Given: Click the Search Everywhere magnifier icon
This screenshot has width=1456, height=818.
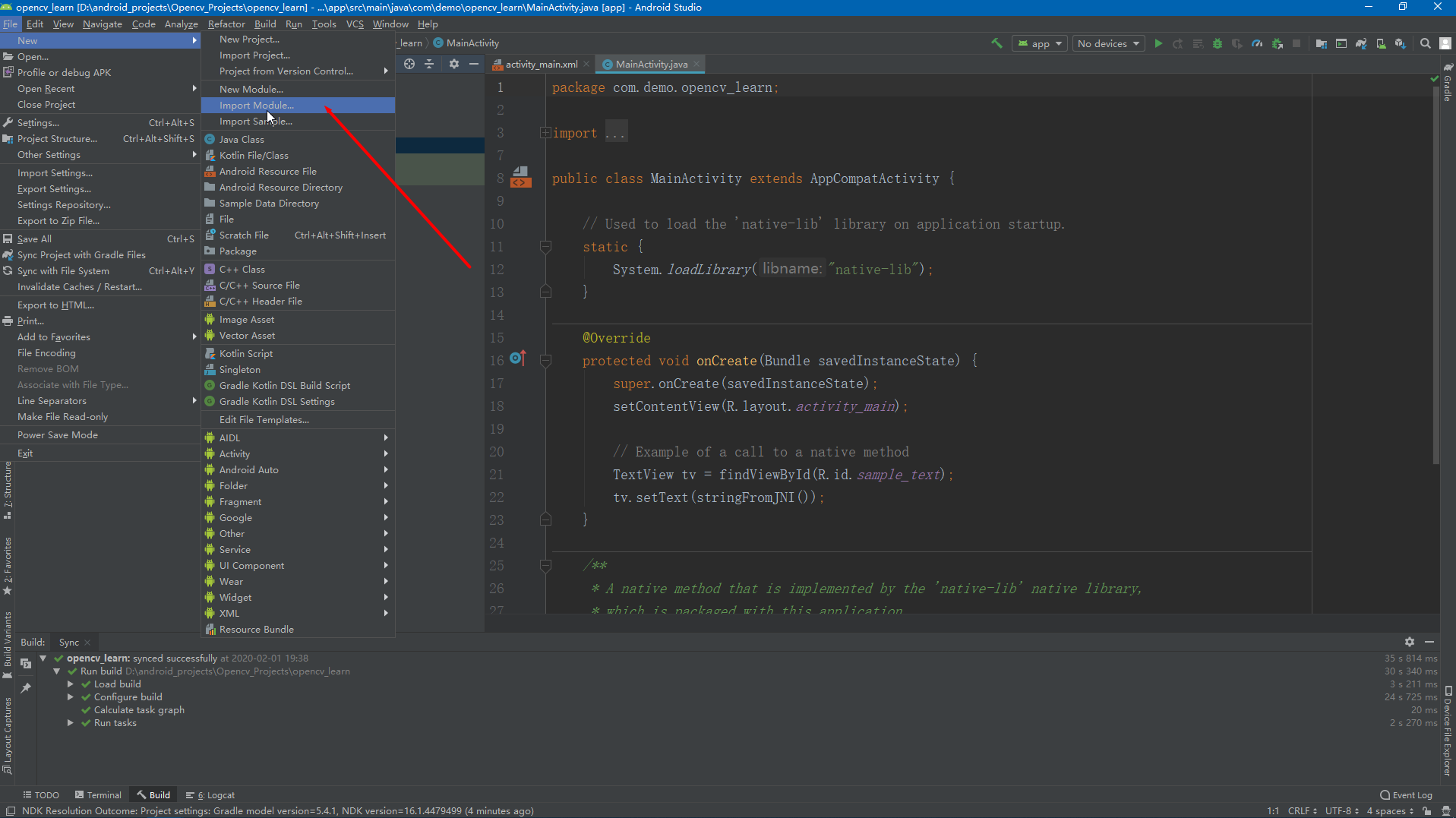Looking at the screenshot, I should pyautogui.click(x=1426, y=43).
